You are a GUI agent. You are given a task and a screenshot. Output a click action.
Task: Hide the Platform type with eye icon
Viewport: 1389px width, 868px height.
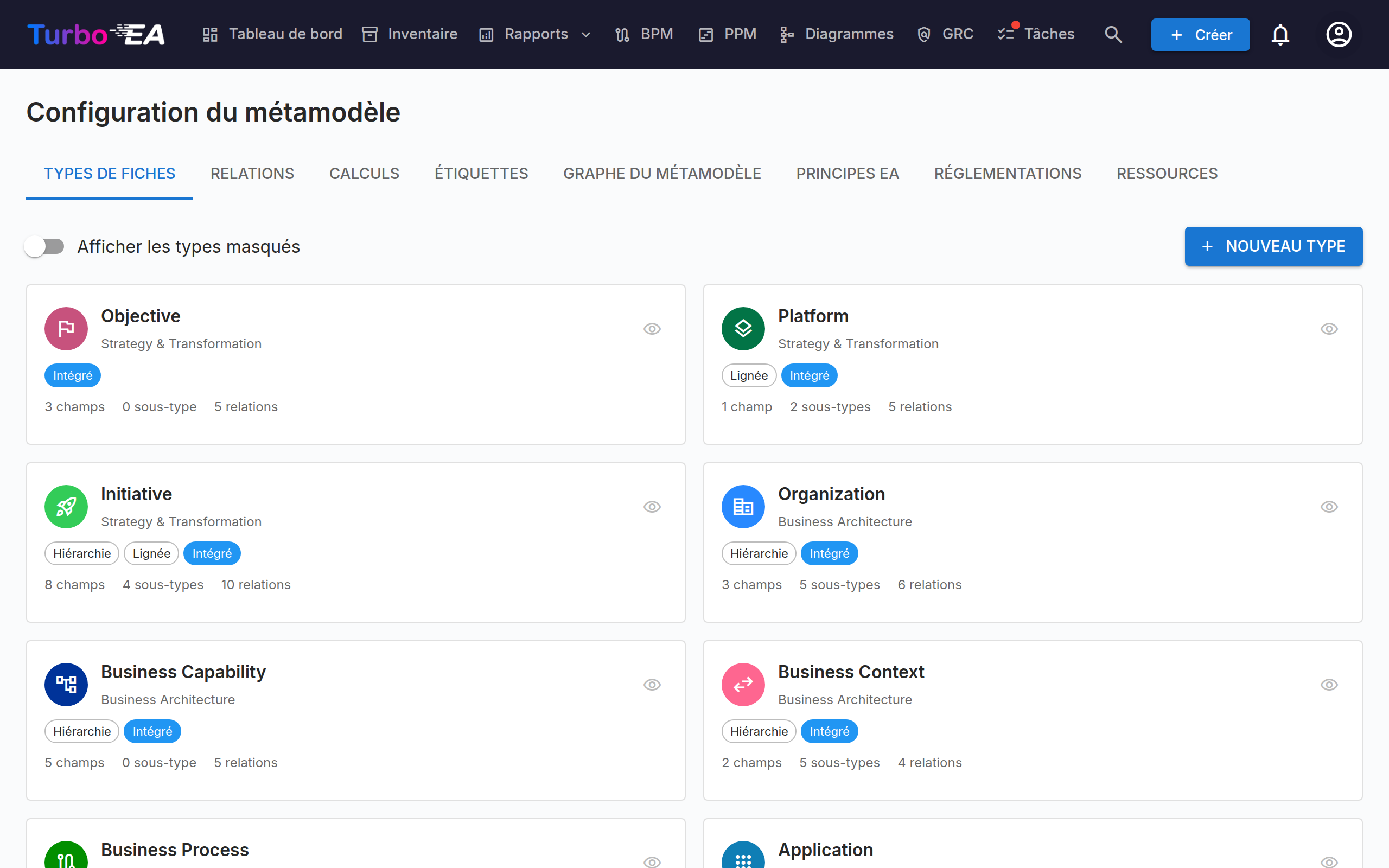click(x=1329, y=329)
